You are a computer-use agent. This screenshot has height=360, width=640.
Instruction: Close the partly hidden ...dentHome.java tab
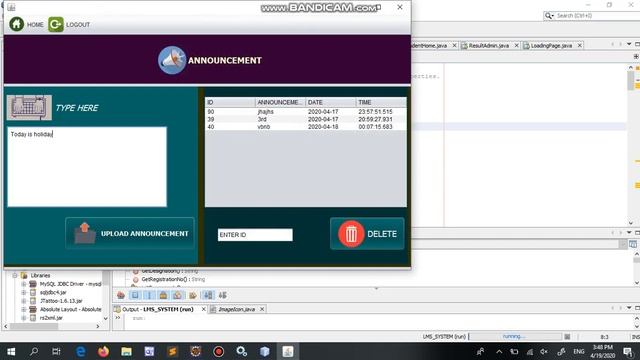click(454, 46)
